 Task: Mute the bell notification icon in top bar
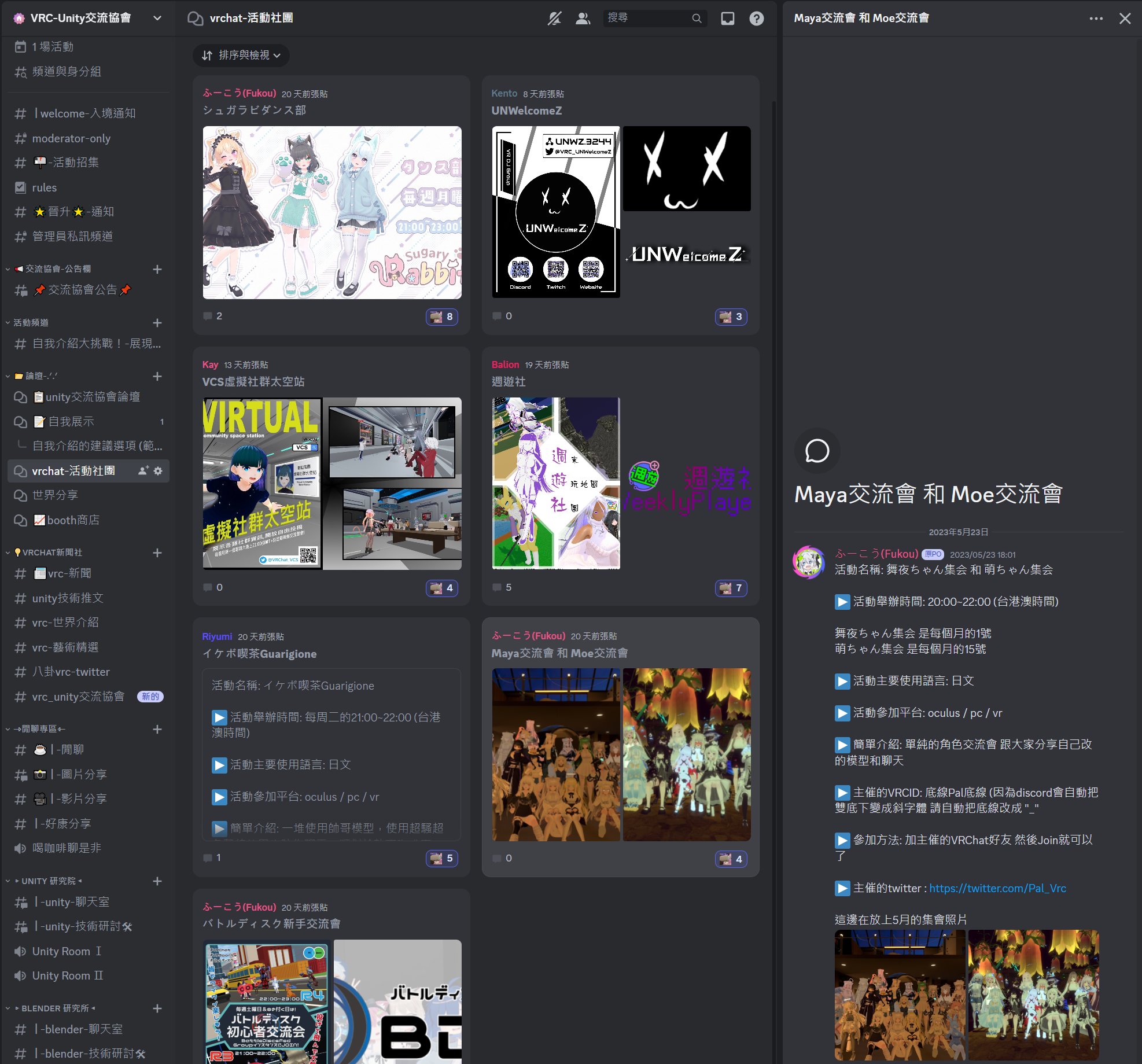pos(554,18)
